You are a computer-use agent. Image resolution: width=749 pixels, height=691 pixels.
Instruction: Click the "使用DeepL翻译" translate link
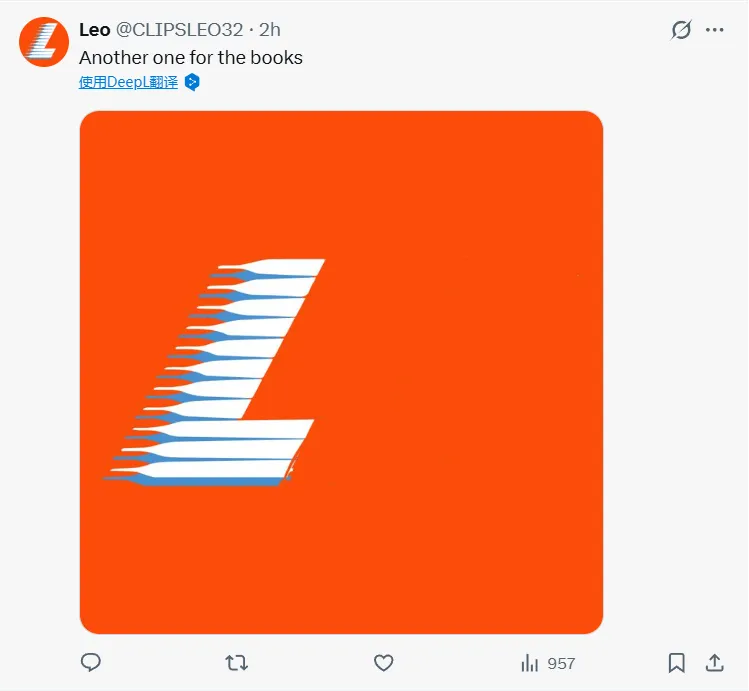click(x=128, y=82)
